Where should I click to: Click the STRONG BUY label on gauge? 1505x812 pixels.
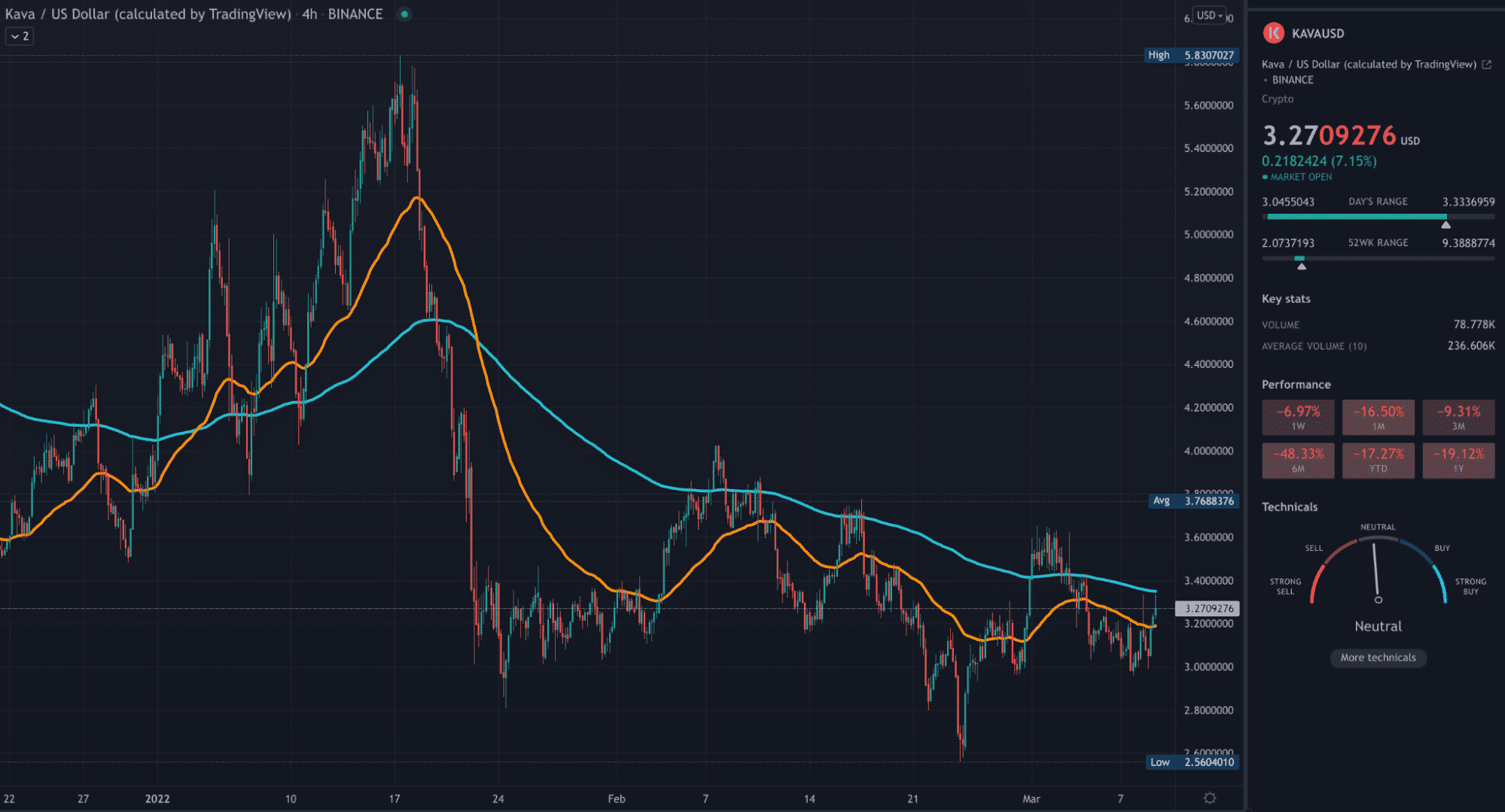point(1470,586)
